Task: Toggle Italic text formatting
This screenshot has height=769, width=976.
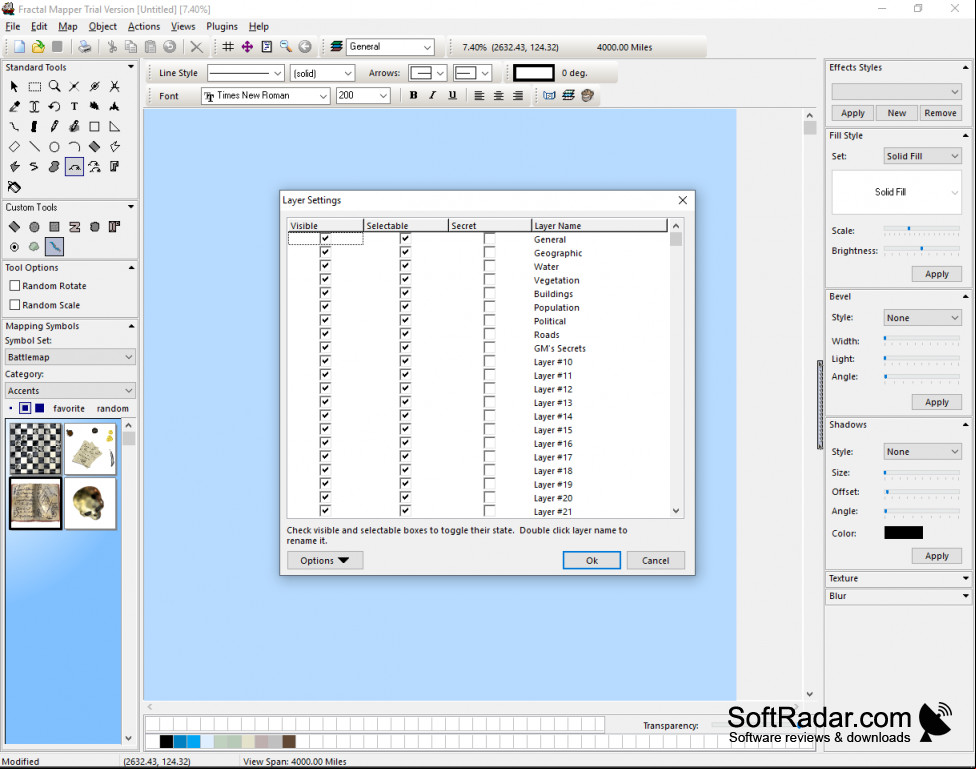Action: [x=433, y=95]
